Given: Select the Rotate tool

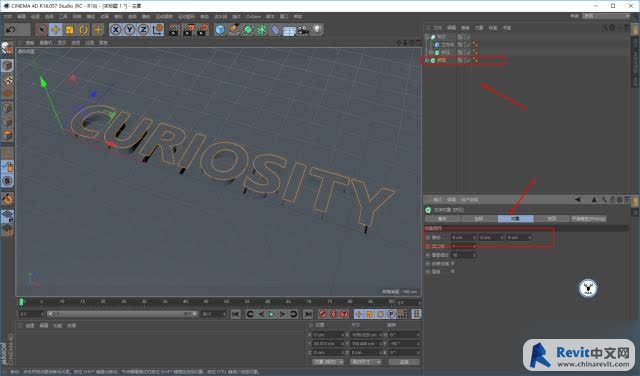Looking at the screenshot, I should (84, 30).
